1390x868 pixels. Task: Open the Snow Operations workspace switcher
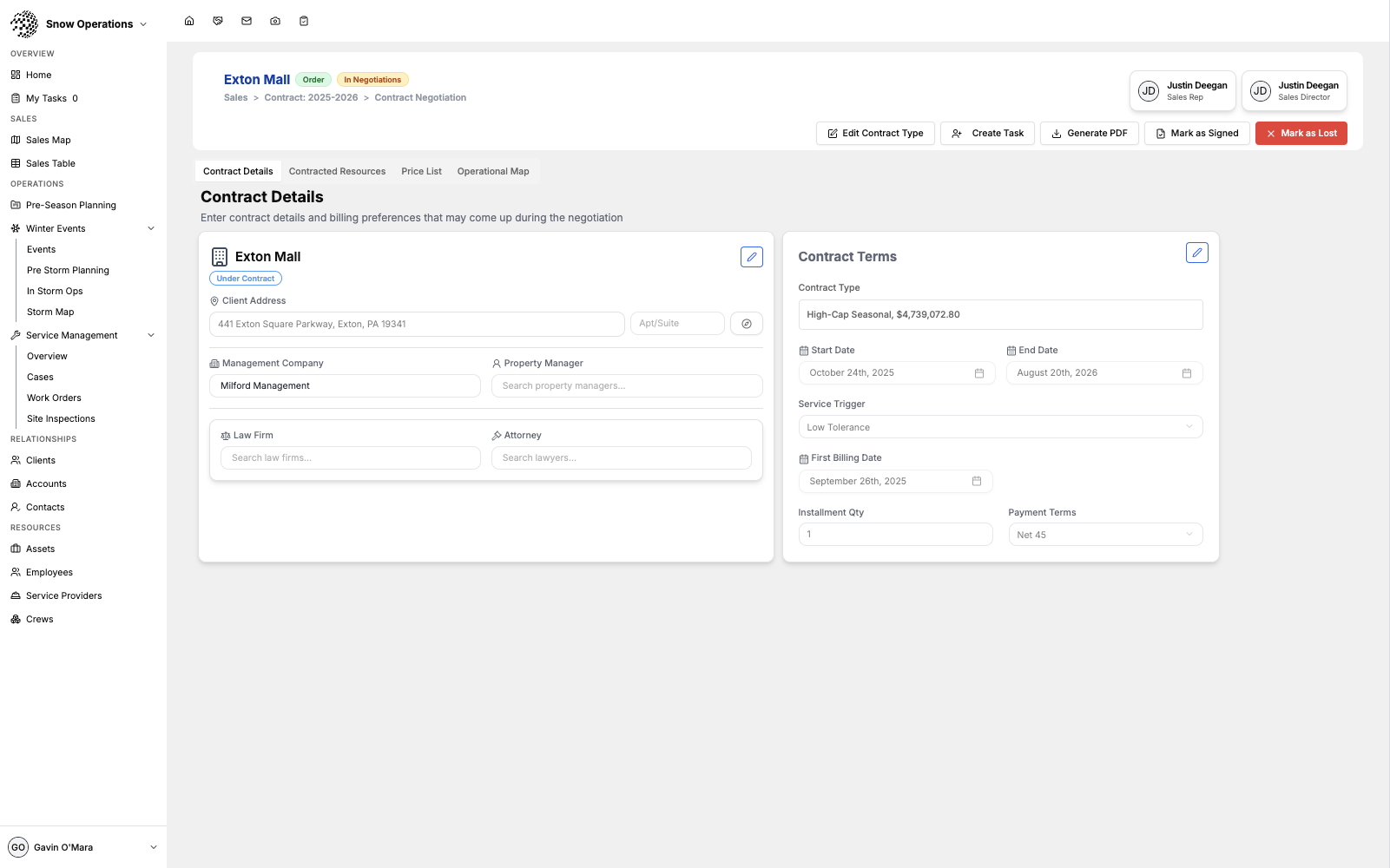(x=96, y=24)
